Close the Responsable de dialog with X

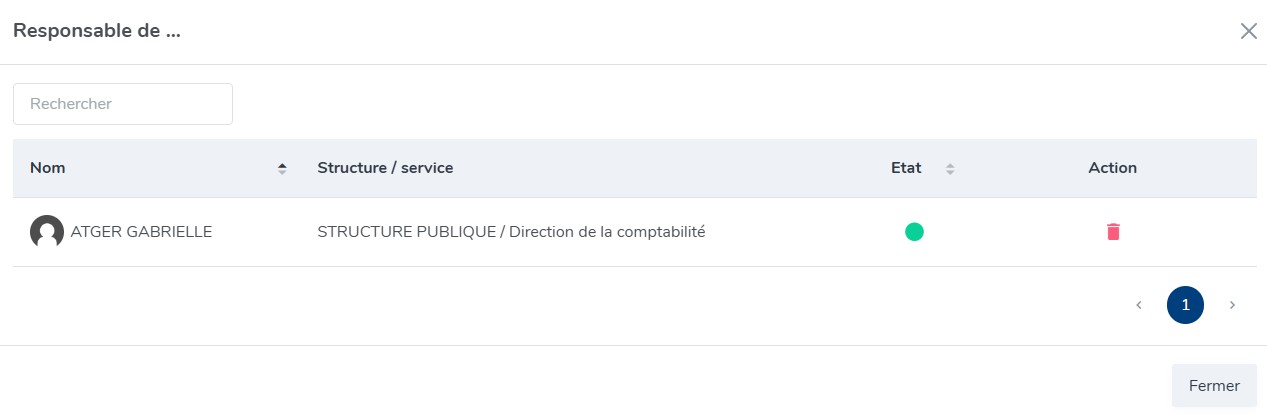pyautogui.click(x=1248, y=31)
